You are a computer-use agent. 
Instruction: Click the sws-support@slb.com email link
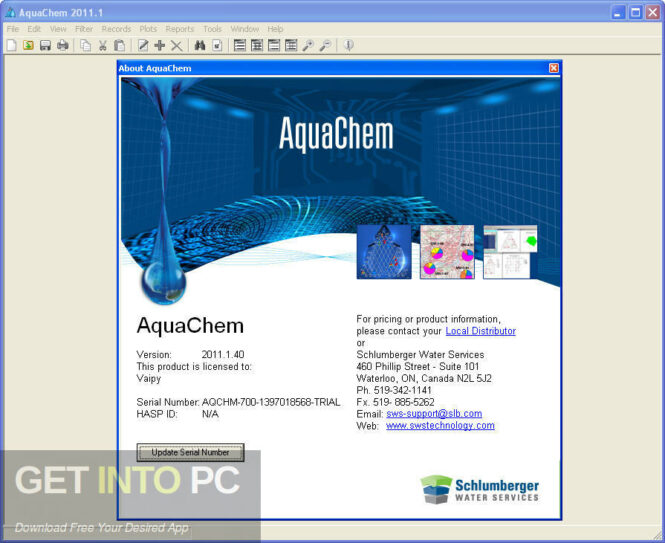coord(434,413)
